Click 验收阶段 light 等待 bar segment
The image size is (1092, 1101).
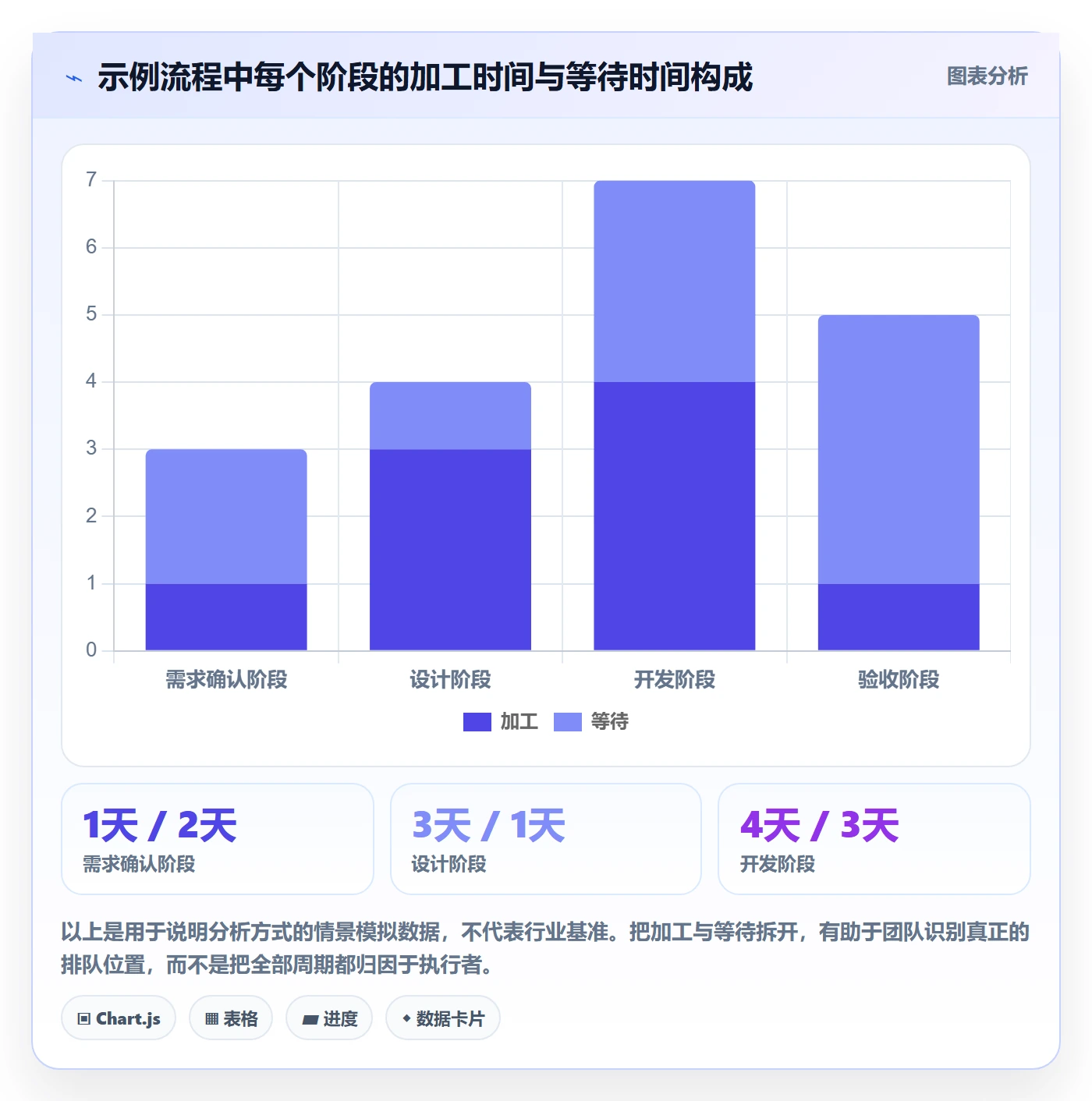(x=899, y=449)
